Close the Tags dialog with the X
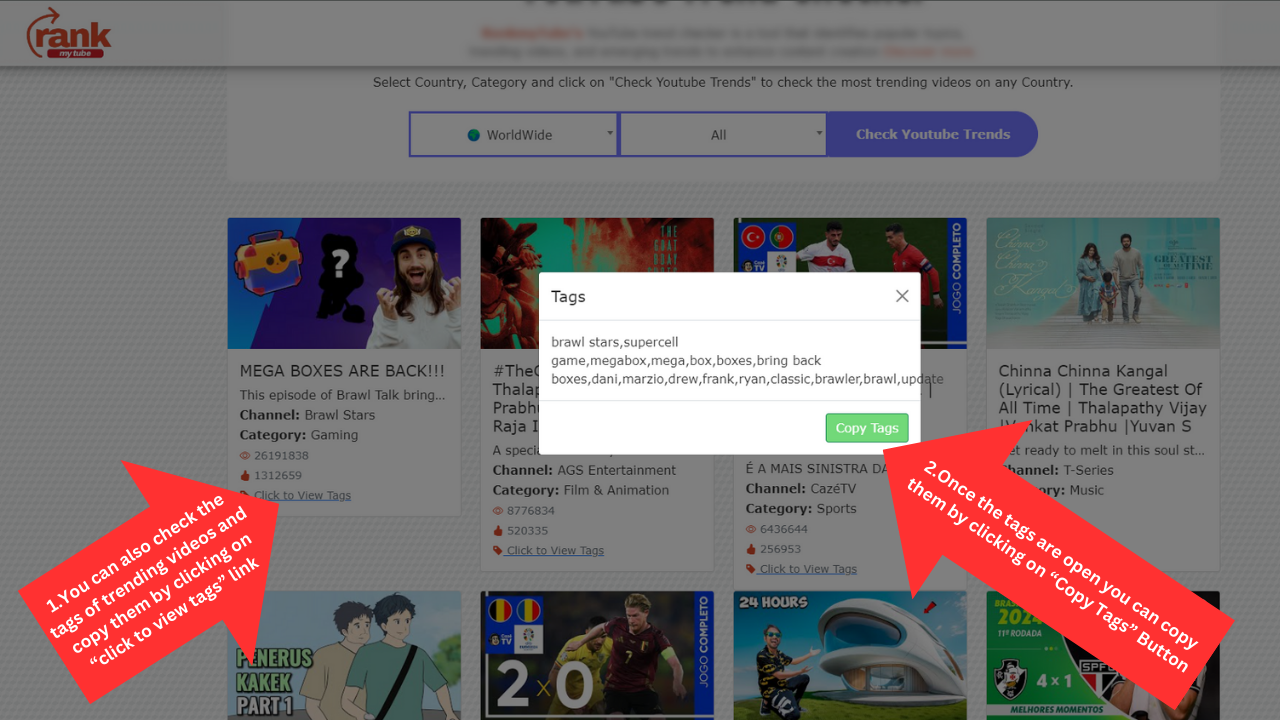 coord(902,296)
